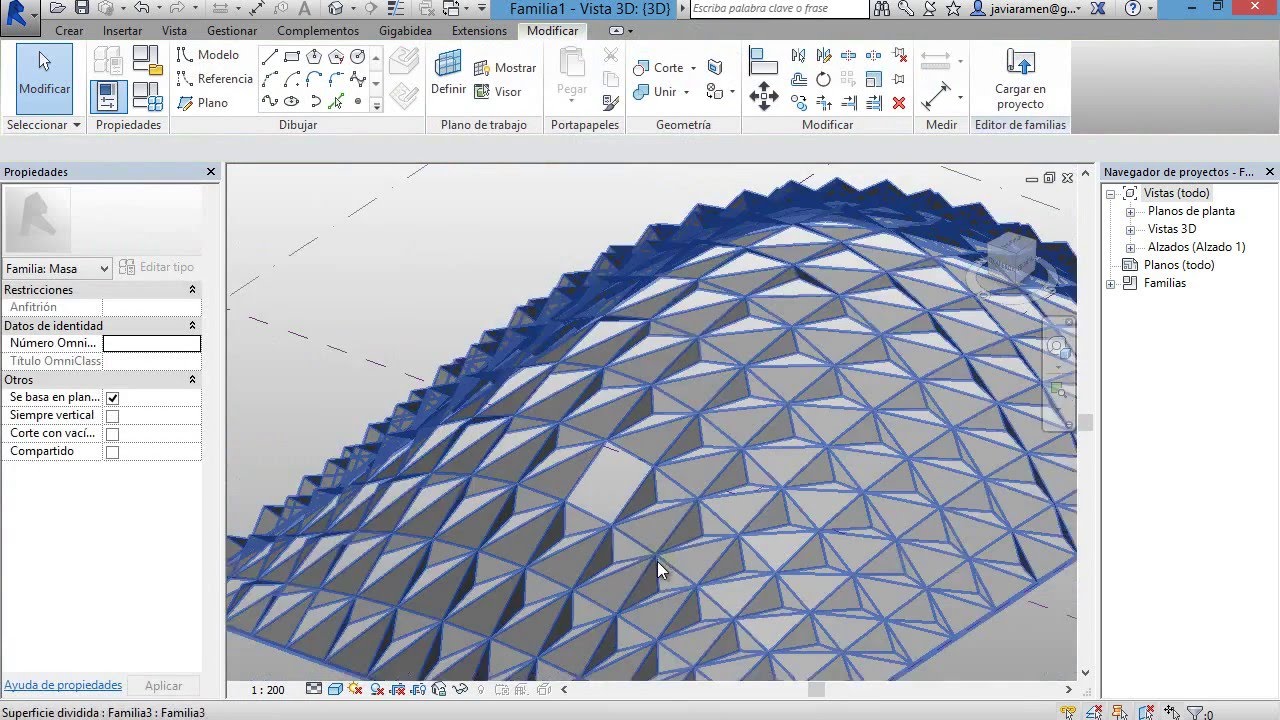Click detail level icon in view control bar
The image size is (1280, 720).
(314, 689)
